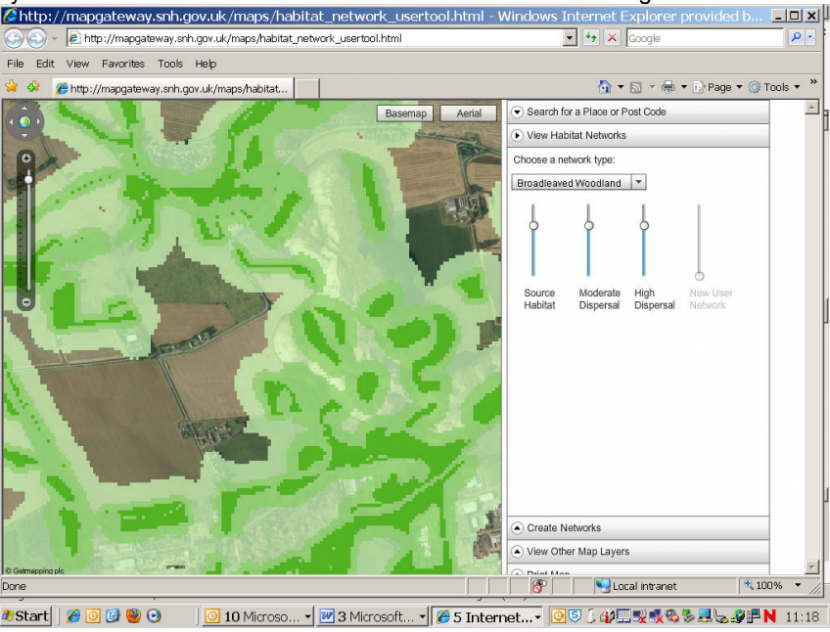The height and width of the screenshot is (632, 830).
Task: Click the Local intranet zone icon
Action: [x=603, y=585]
